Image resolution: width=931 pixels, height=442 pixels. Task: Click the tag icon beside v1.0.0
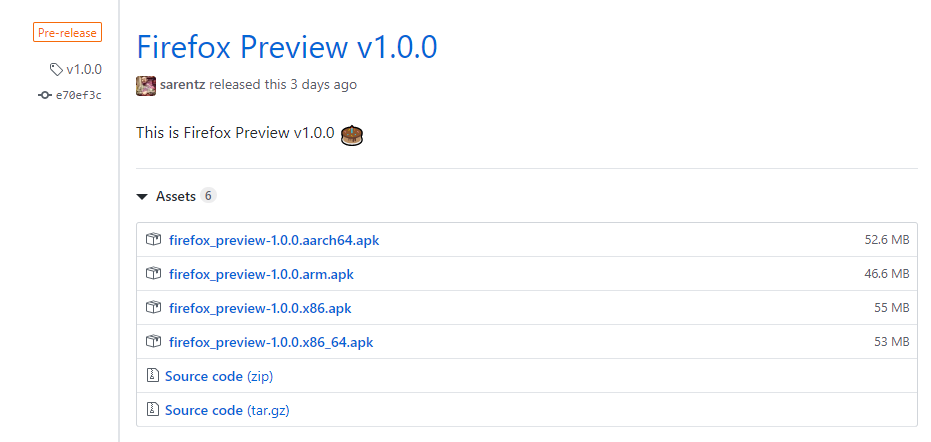point(56,70)
